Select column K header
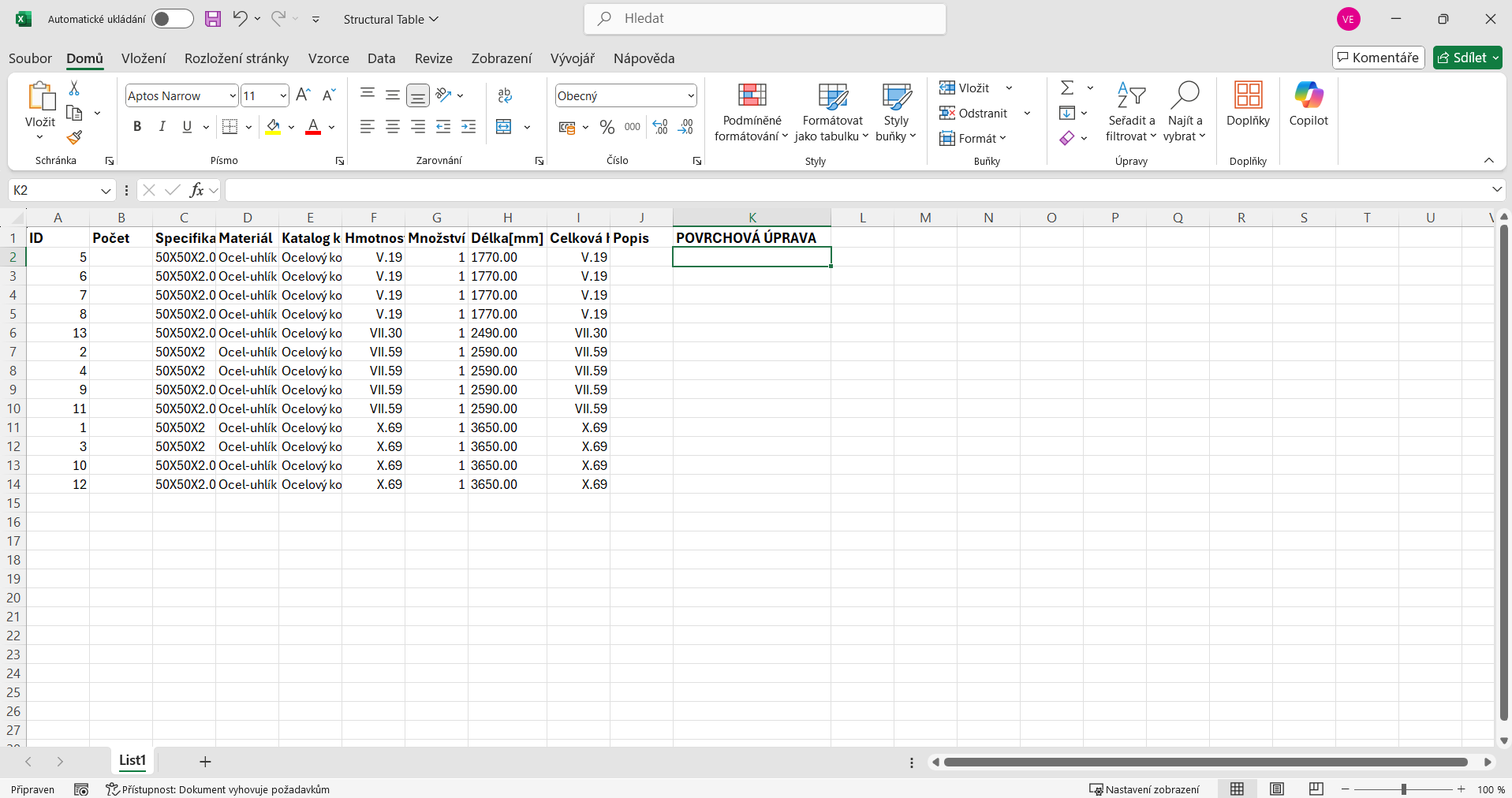Image resolution: width=1512 pixels, height=798 pixels. pyautogui.click(x=752, y=218)
